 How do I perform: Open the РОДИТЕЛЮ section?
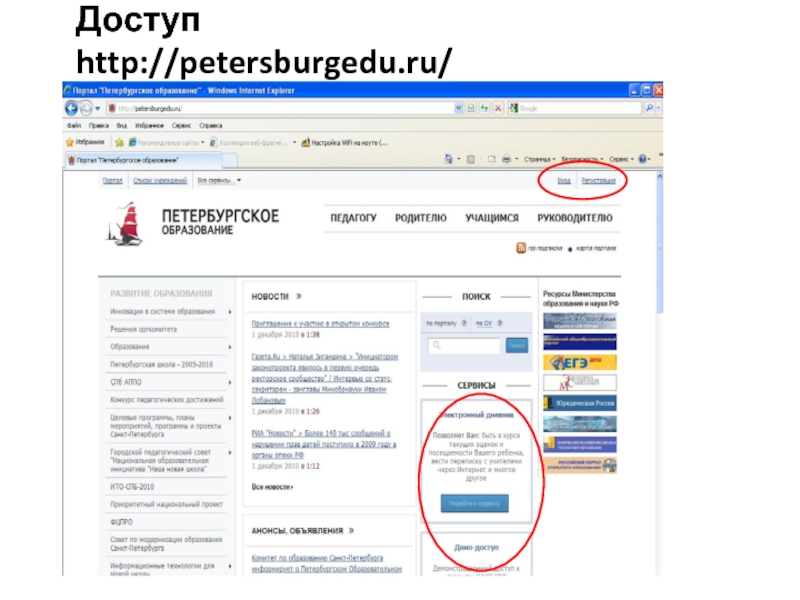tap(420, 218)
